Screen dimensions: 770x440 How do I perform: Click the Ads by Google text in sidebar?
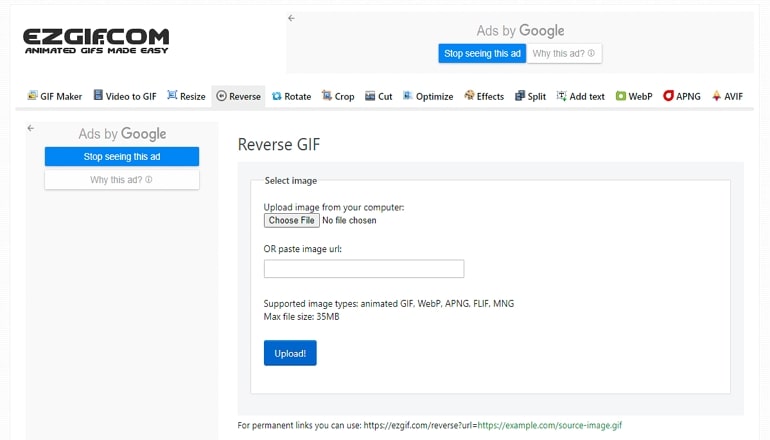click(x=122, y=134)
